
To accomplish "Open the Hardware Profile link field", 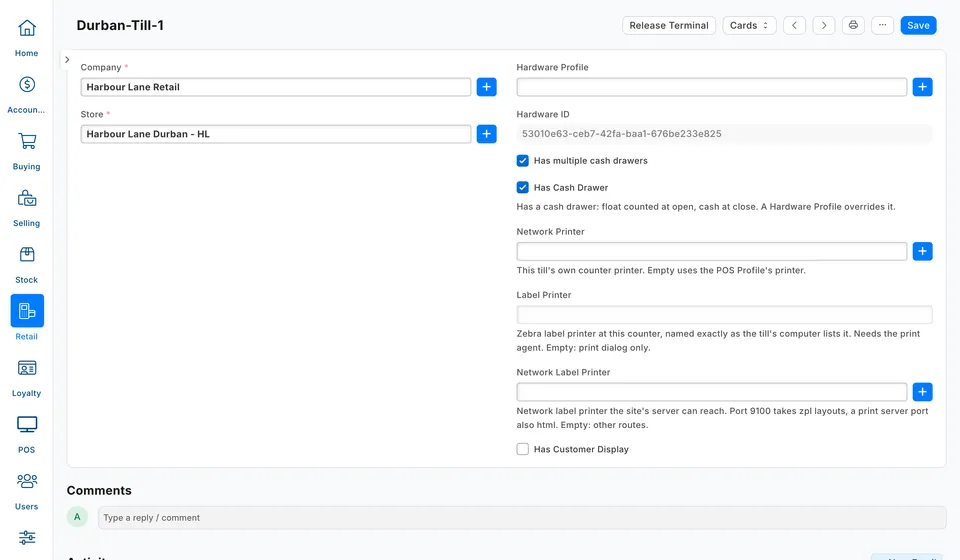I will pos(711,87).
